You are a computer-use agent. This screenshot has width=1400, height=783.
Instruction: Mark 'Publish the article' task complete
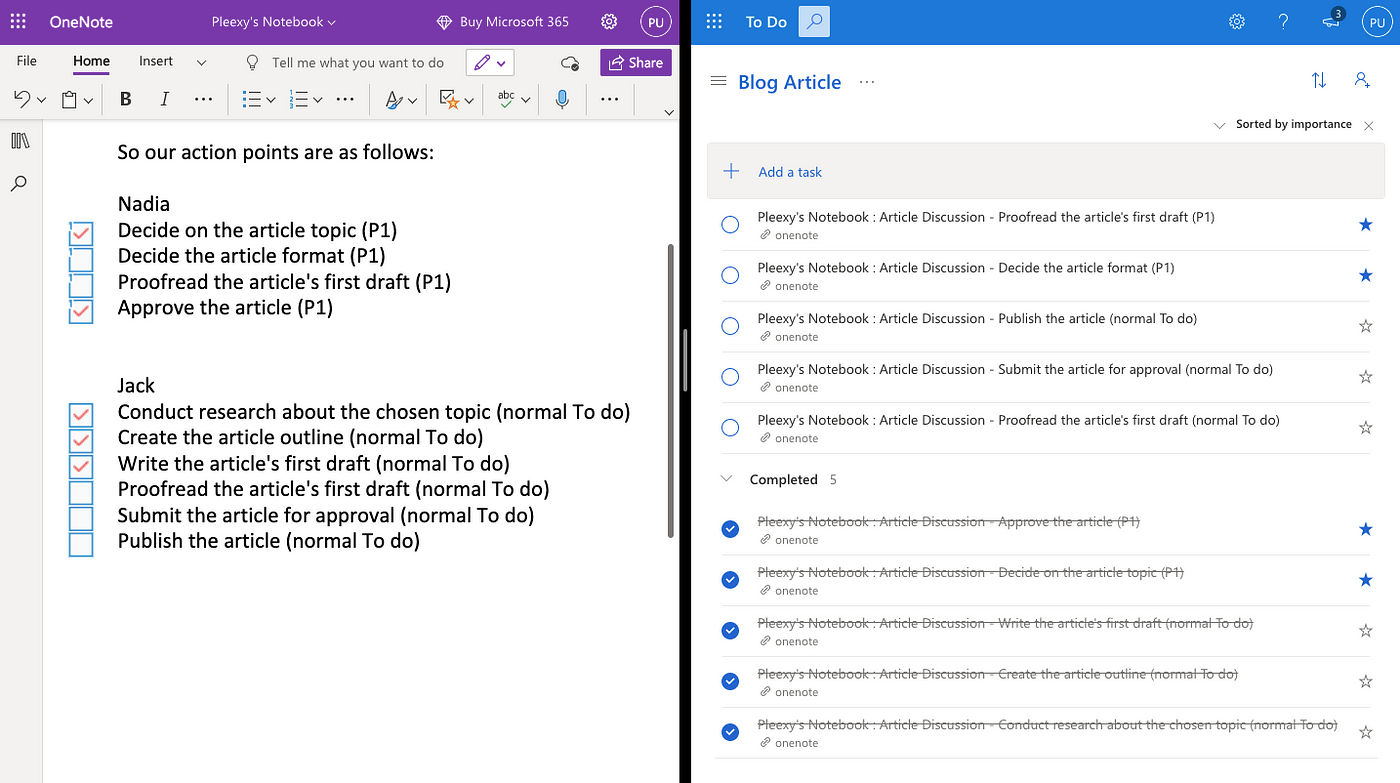coord(730,326)
